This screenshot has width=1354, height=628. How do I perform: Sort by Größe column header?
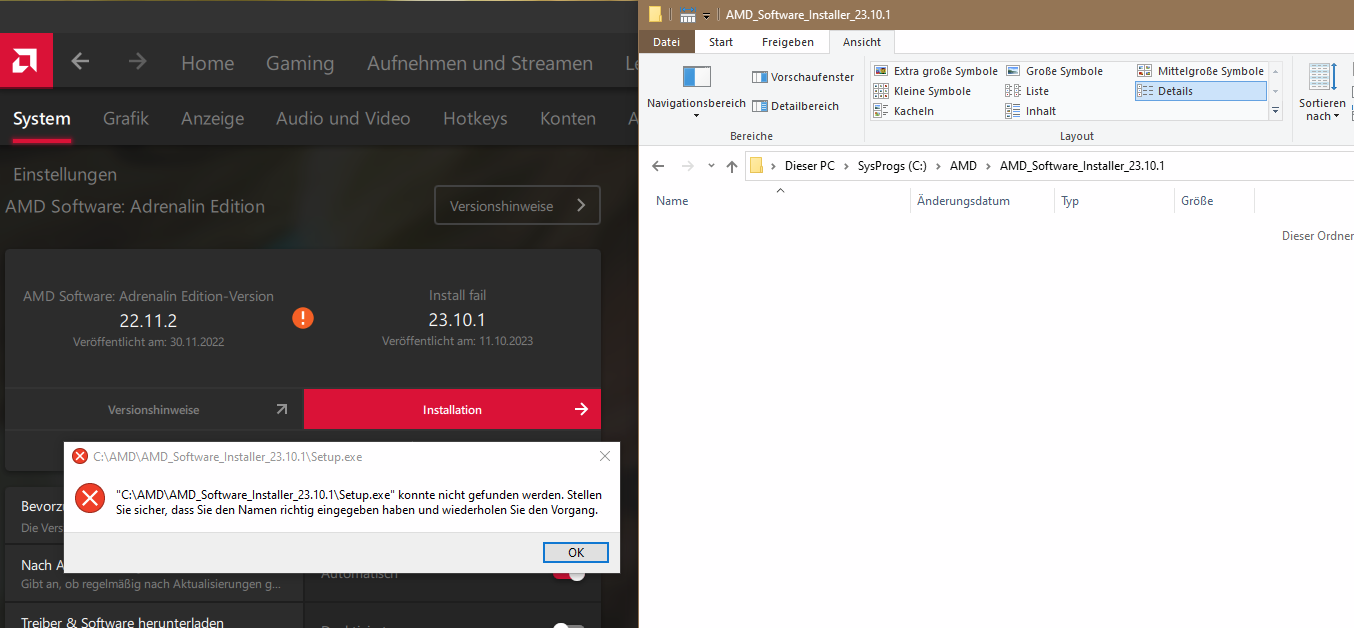[1214, 201]
